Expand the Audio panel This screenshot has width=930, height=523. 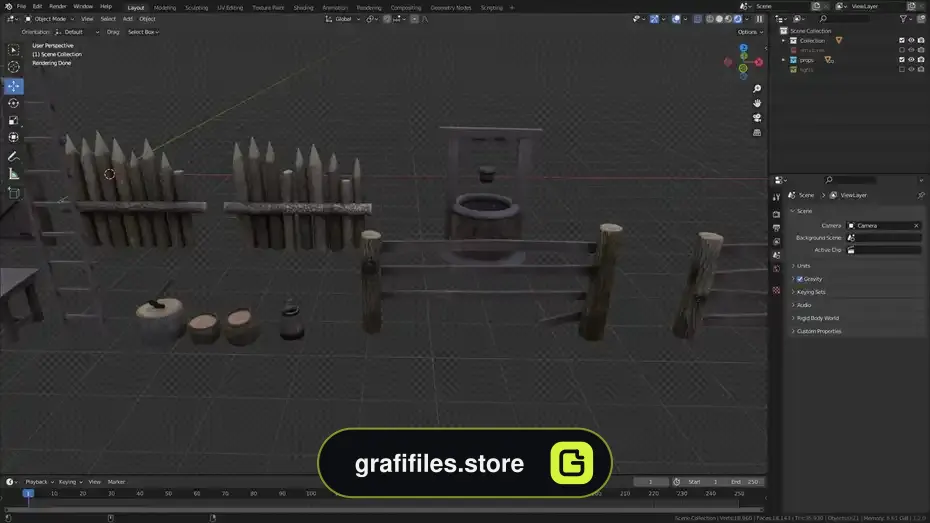(804, 305)
